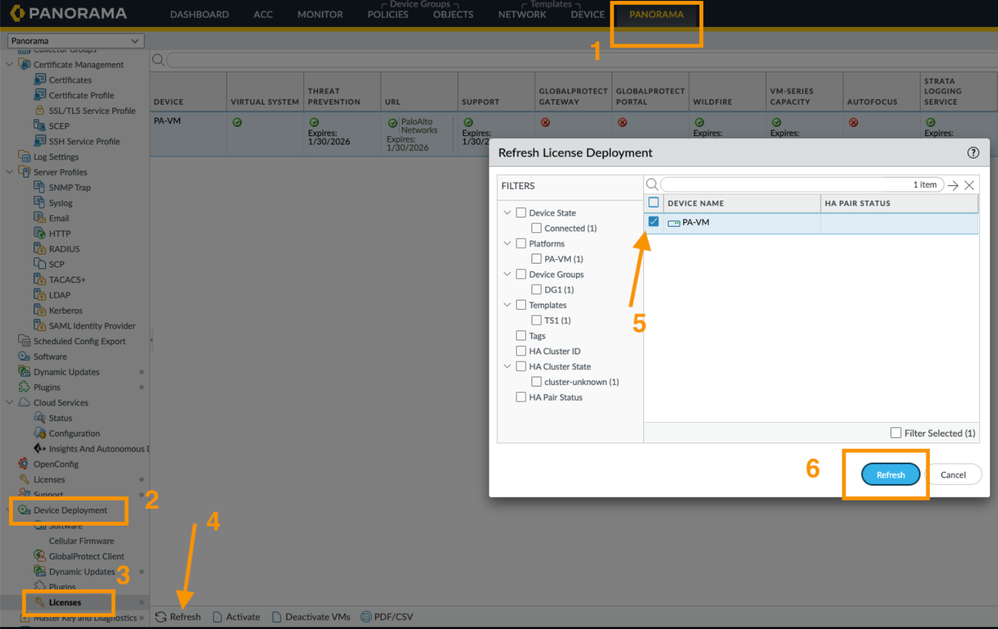Click the search arrow icon in dialog
The width and height of the screenshot is (998, 629).
coord(953,185)
